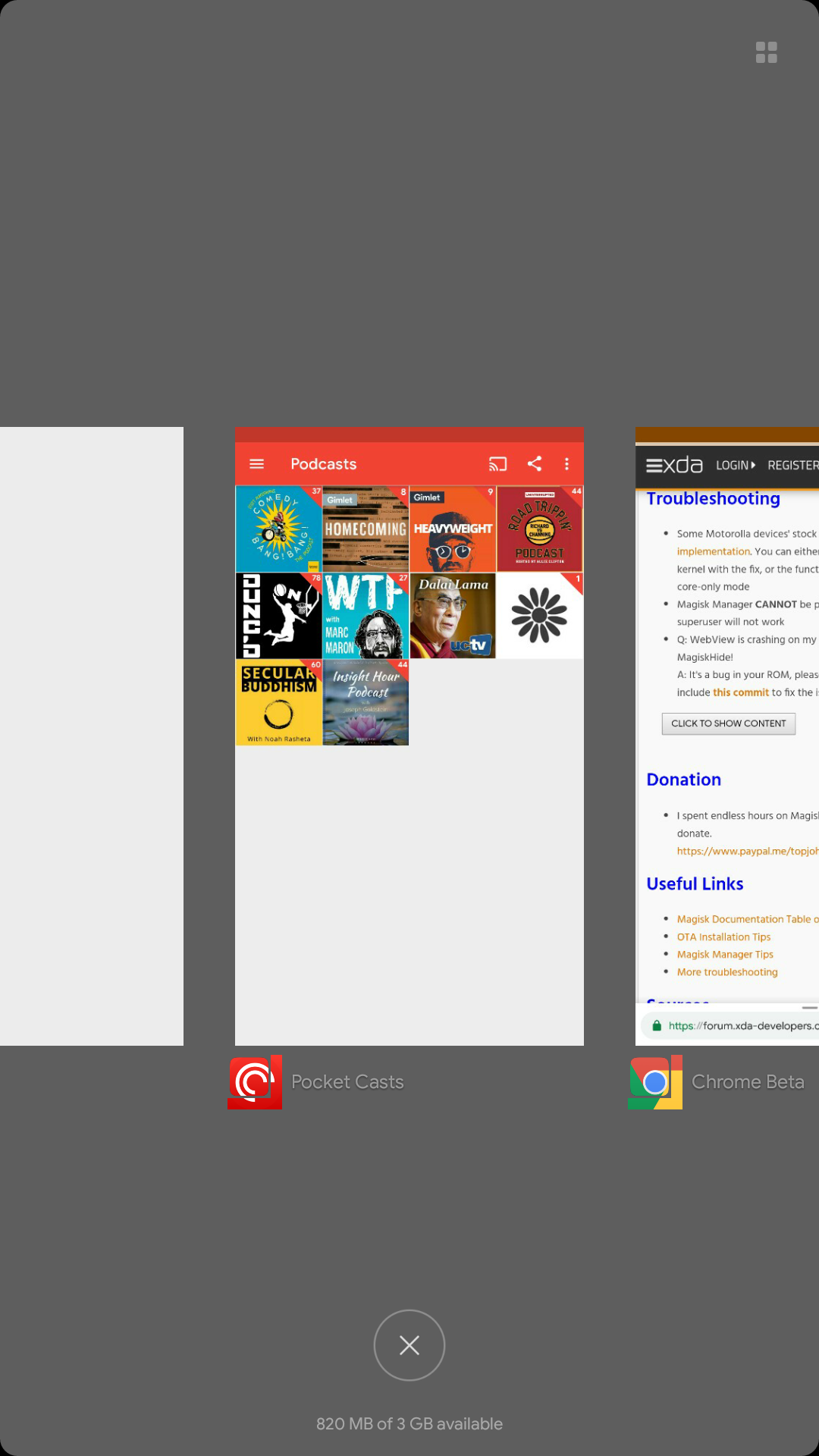Screen dimensions: 819x1456
Task: Open the three-dot overflow menu in Podcasts
Action: click(x=566, y=464)
